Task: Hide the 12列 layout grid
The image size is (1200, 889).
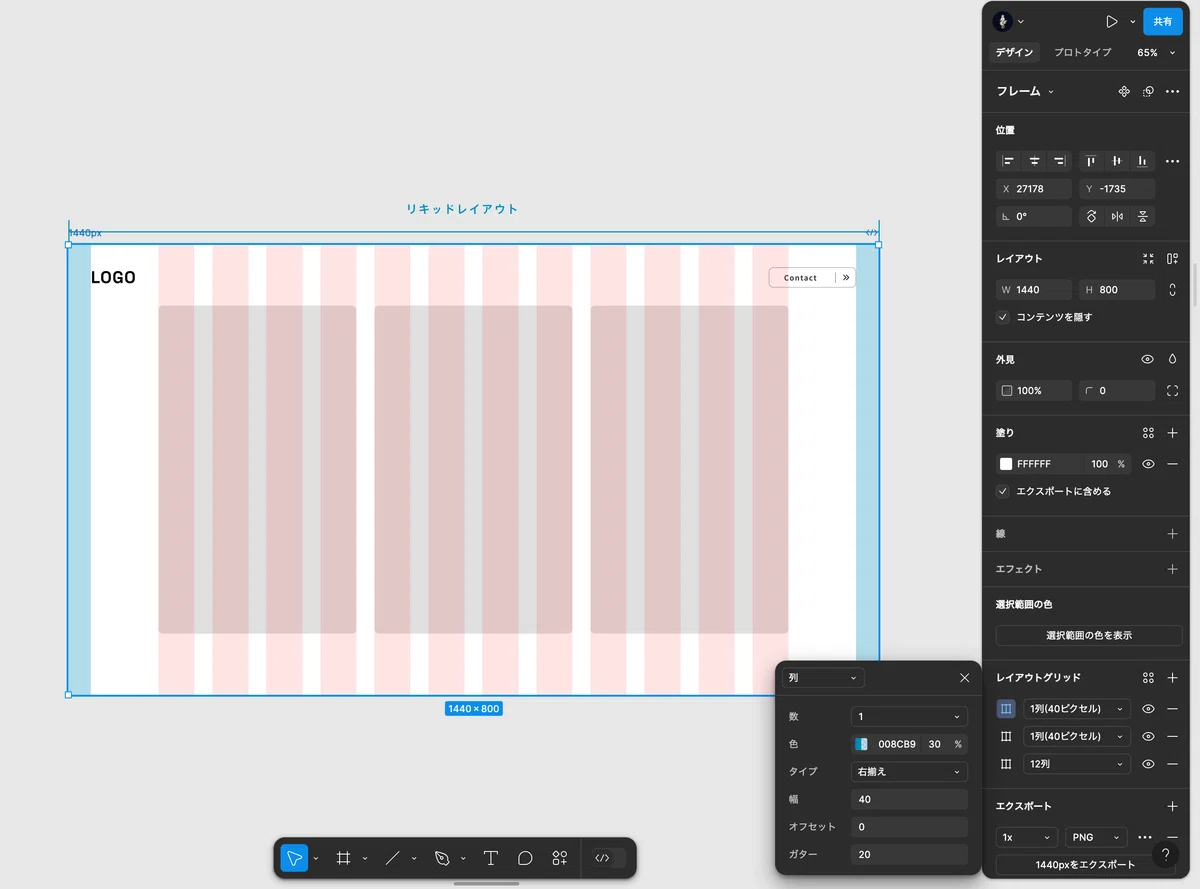Action: 1148,764
